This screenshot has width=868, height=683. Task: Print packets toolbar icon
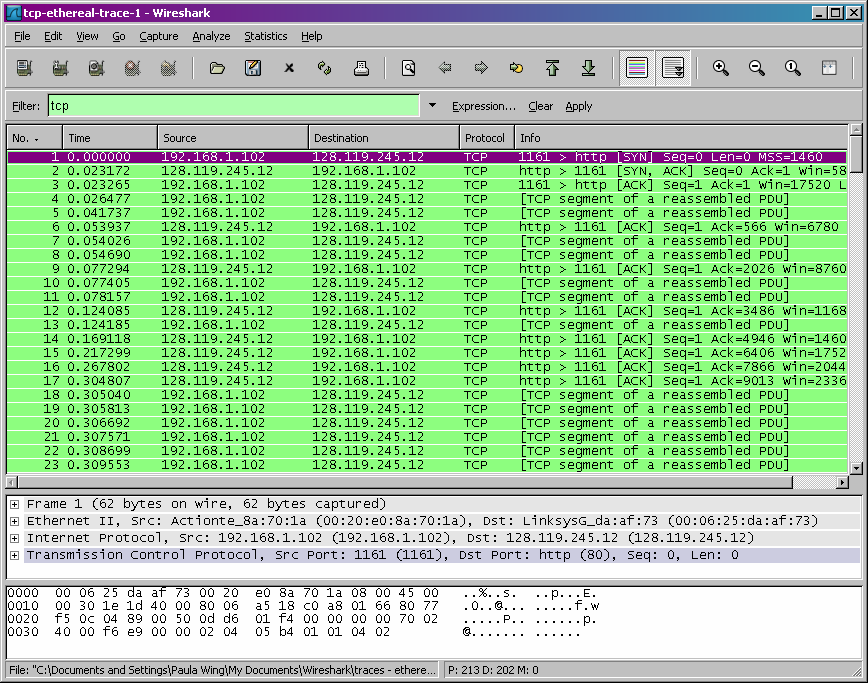click(361, 68)
